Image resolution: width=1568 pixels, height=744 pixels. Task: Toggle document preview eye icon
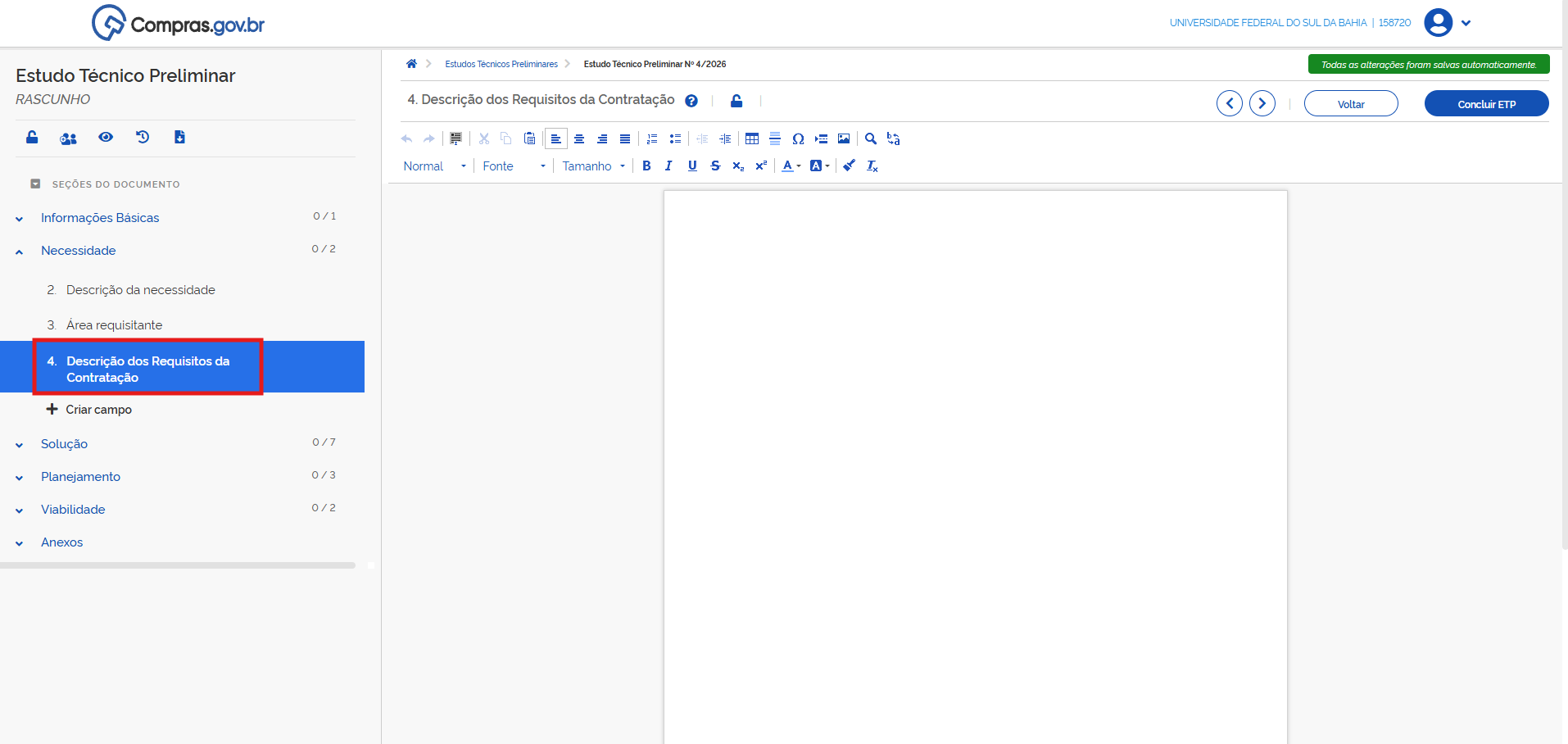pos(106,137)
